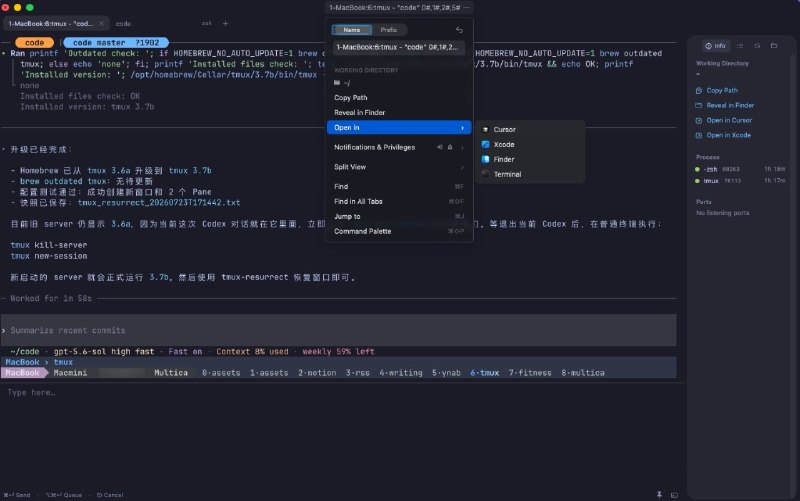The image size is (800, 501).
Task: Click the pin icon at bottom right
Action: pyautogui.click(x=659, y=495)
